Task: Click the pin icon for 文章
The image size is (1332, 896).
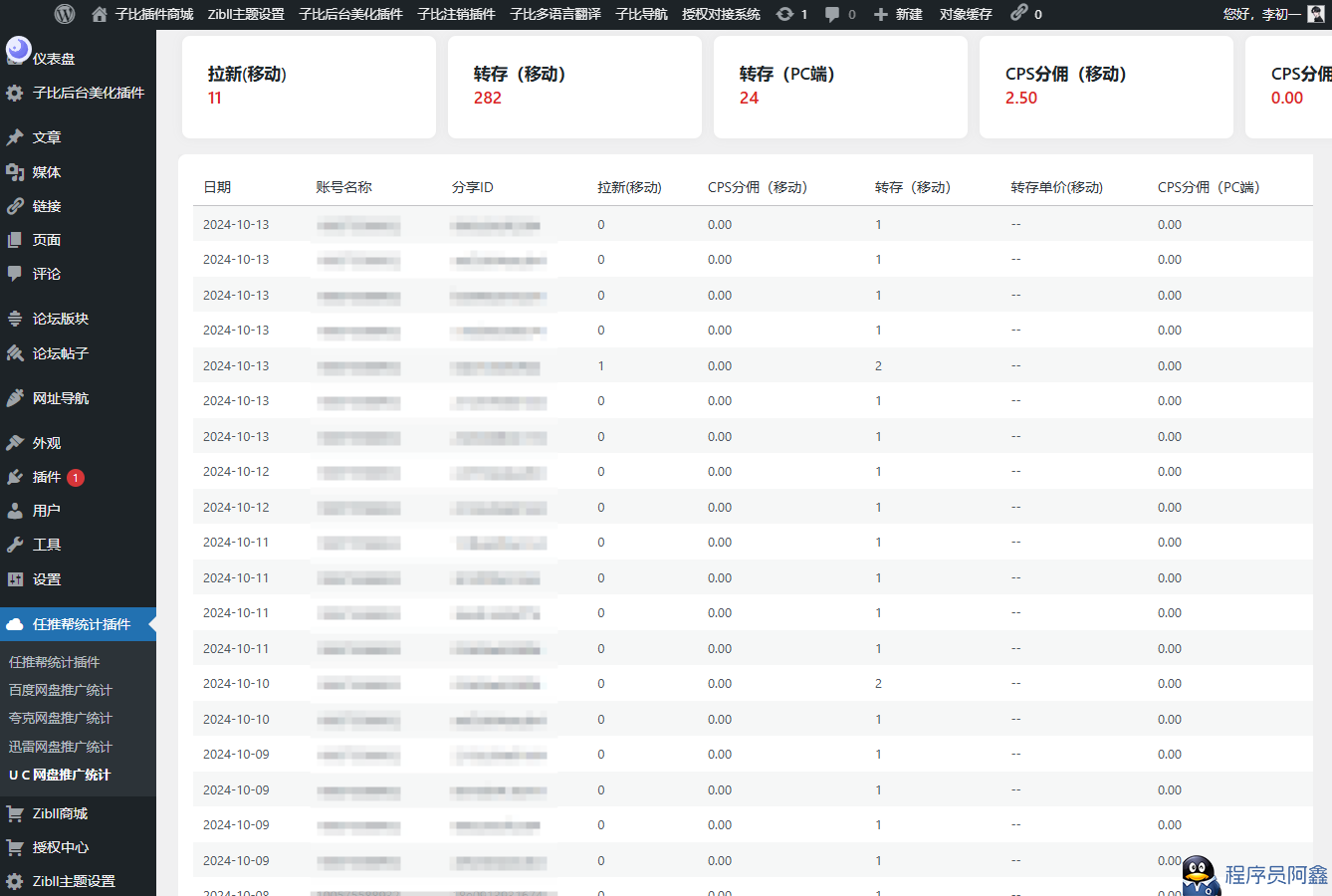Action: pos(15,137)
